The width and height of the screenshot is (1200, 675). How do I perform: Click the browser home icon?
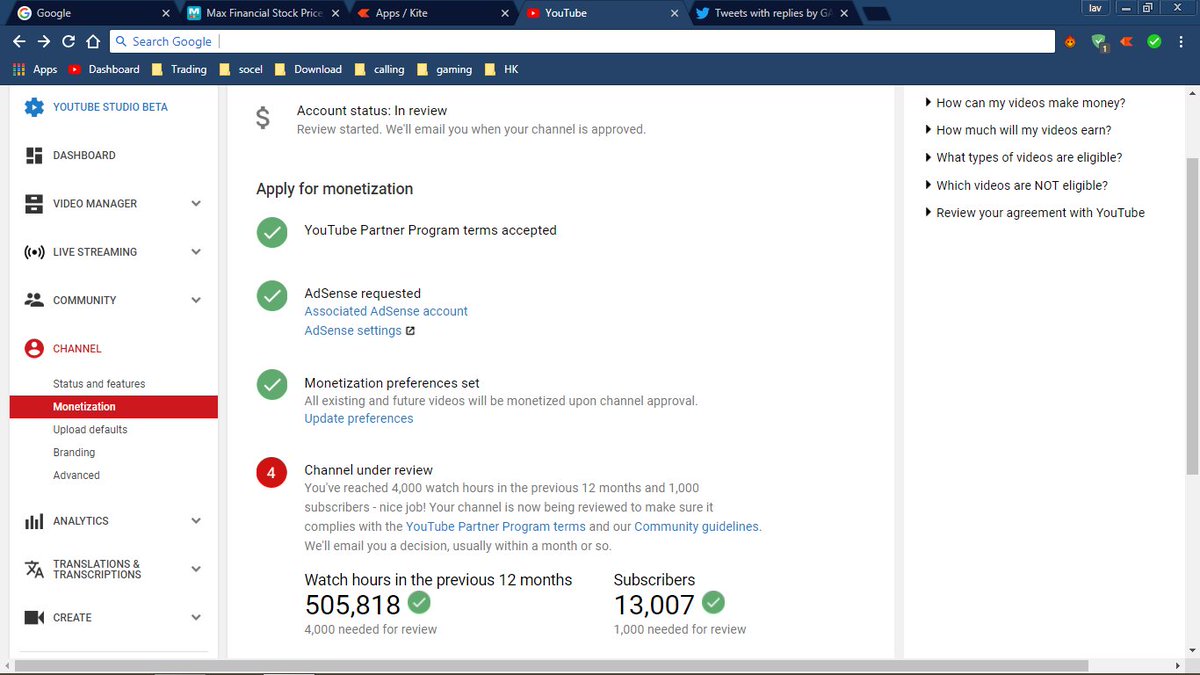92,41
